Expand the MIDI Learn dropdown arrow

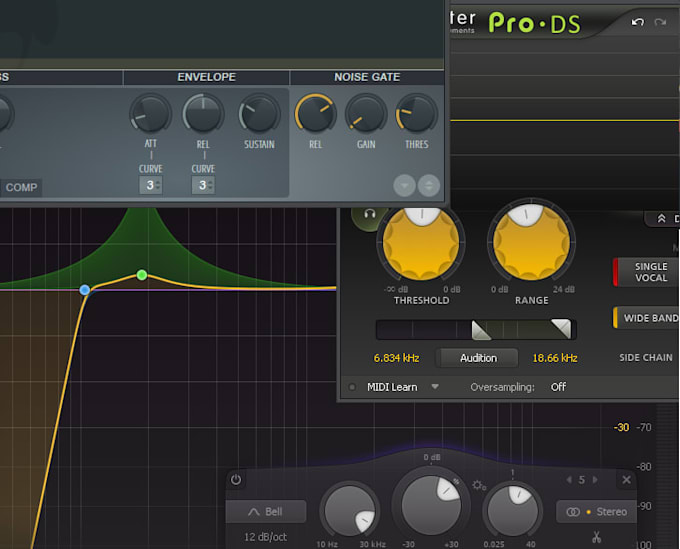click(x=435, y=386)
